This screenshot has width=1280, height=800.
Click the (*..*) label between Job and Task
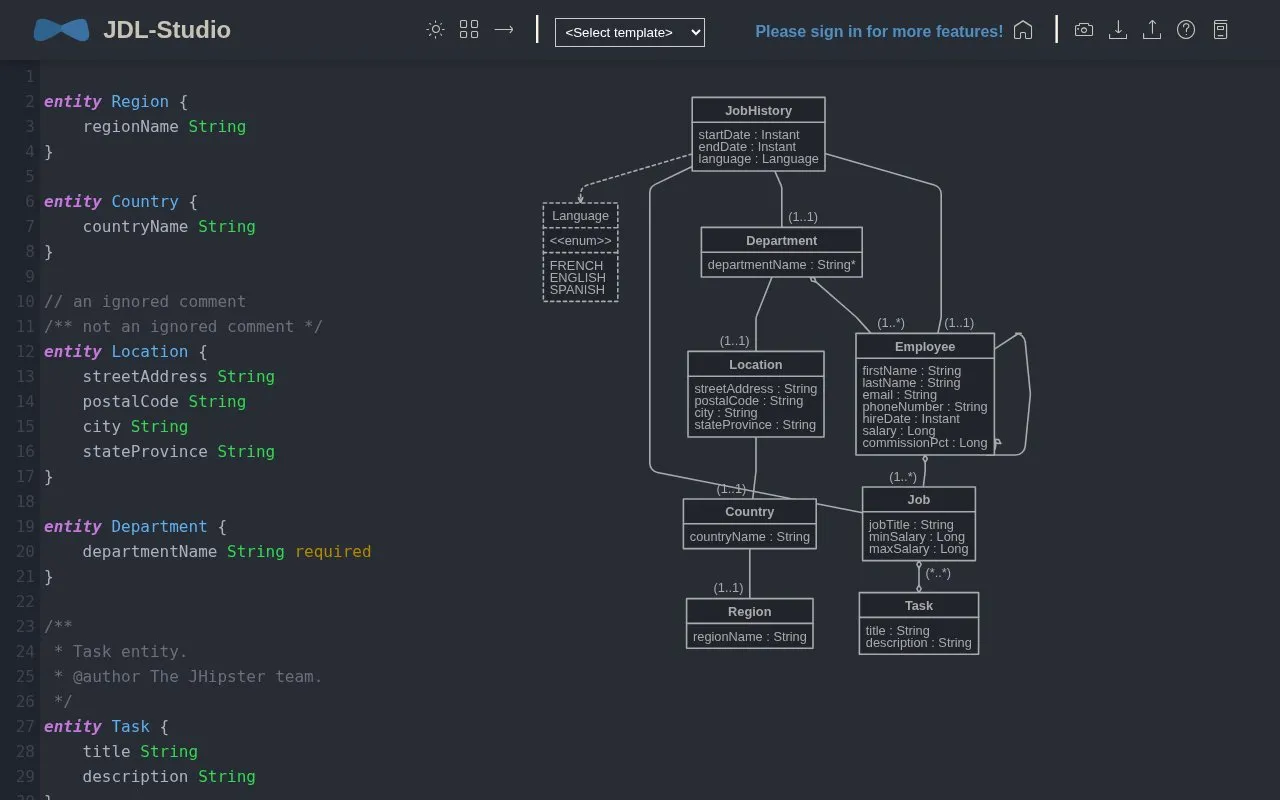click(938, 573)
